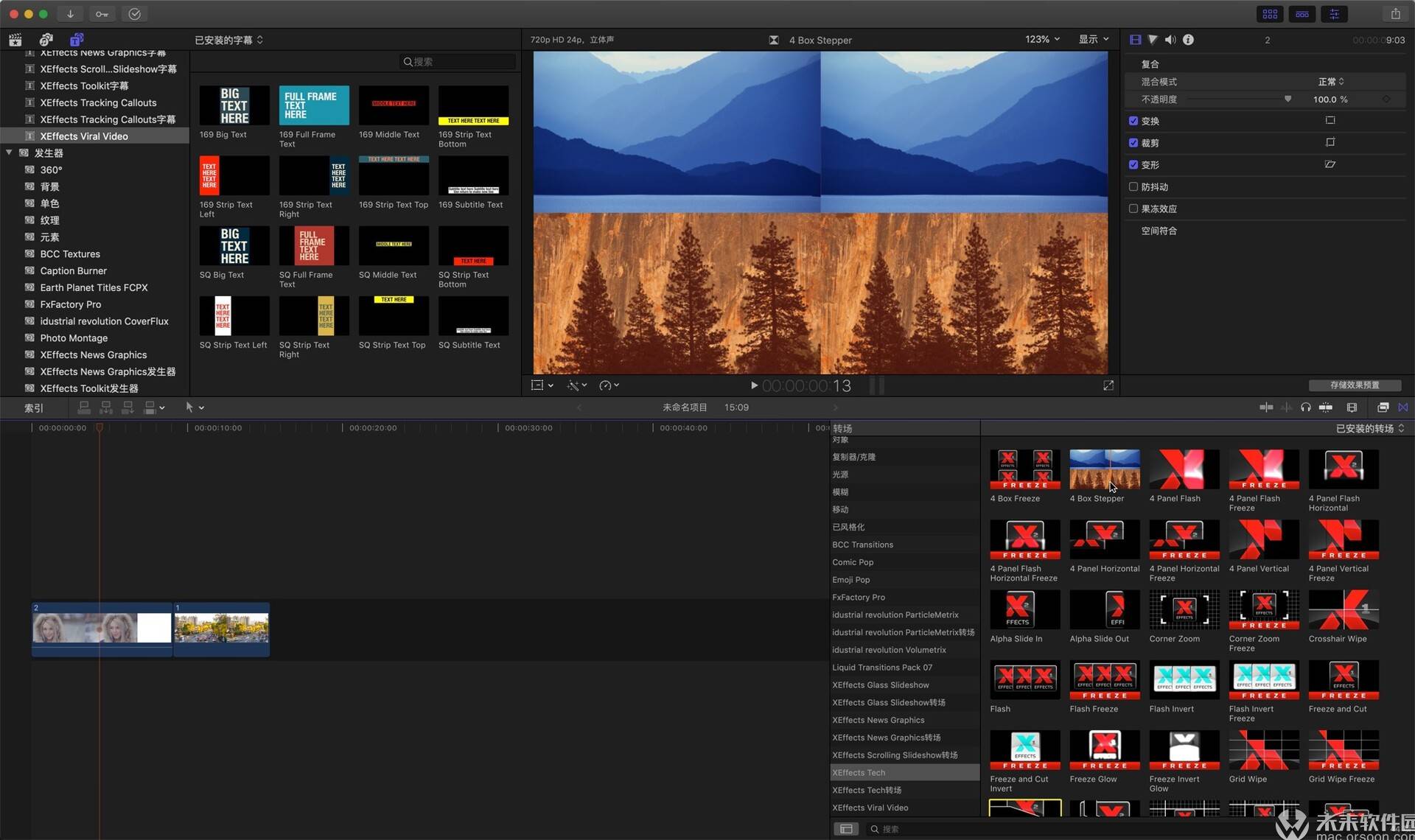Screen dimensions: 1415x840
Task: Toggle the inspector sliders button in the toolbar
Action: [1334, 14]
